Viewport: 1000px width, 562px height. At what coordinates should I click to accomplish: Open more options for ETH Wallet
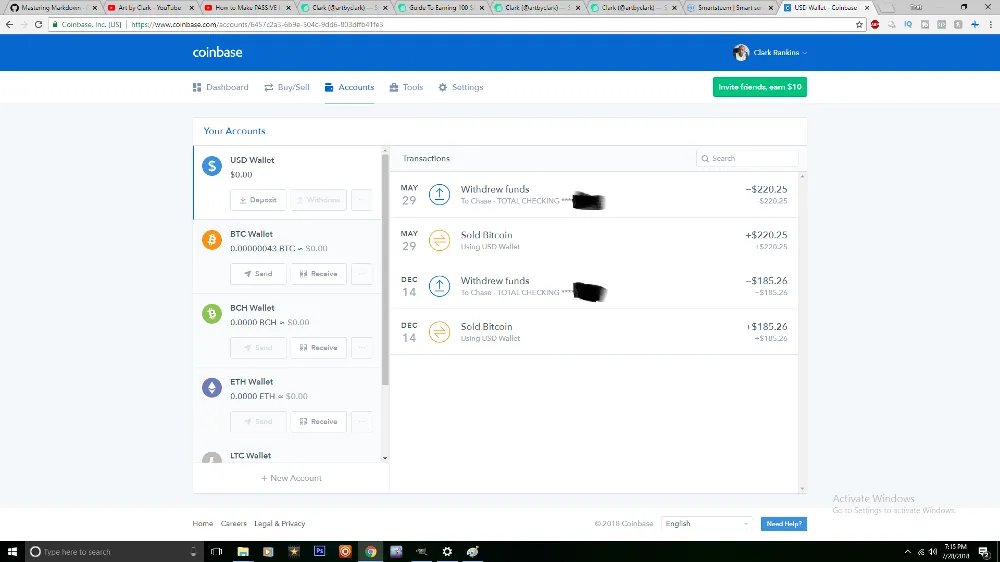[x=362, y=422]
